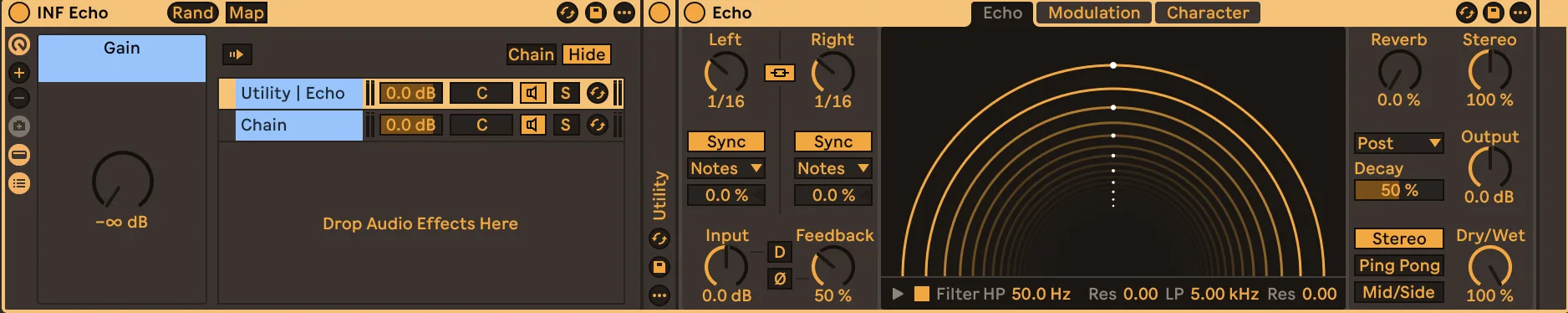
Task: Click the Chain row pan field
Action: pos(481,125)
